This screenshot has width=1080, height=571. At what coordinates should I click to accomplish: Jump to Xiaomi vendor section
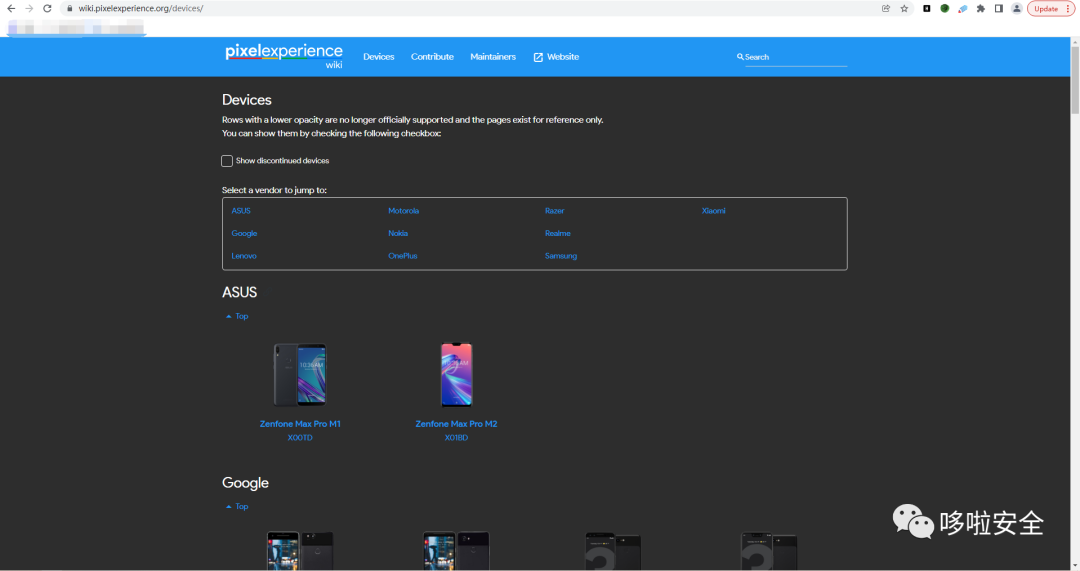tap(714, 211)
